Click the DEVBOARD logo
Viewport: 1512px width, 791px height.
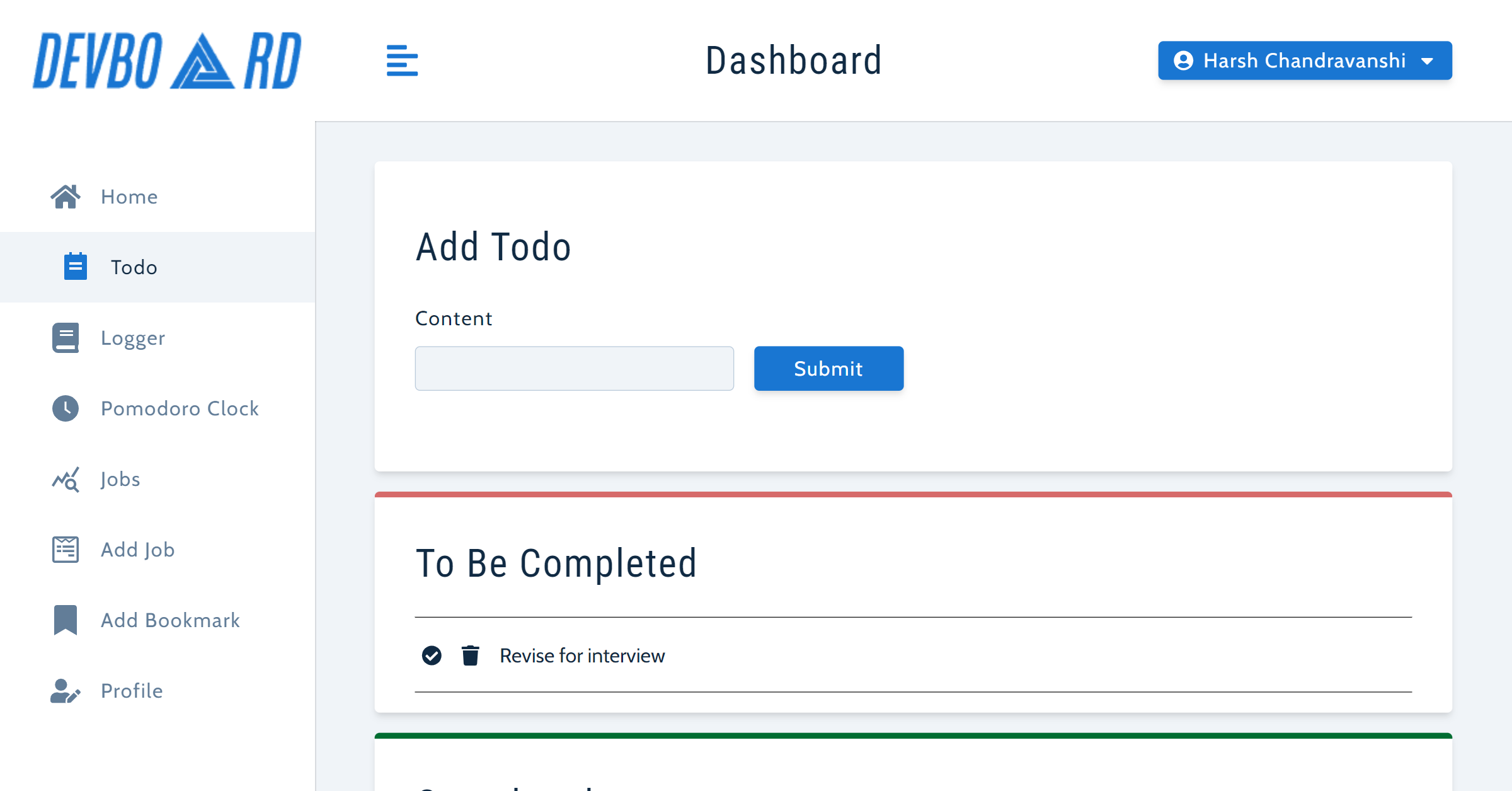(167, 61)
